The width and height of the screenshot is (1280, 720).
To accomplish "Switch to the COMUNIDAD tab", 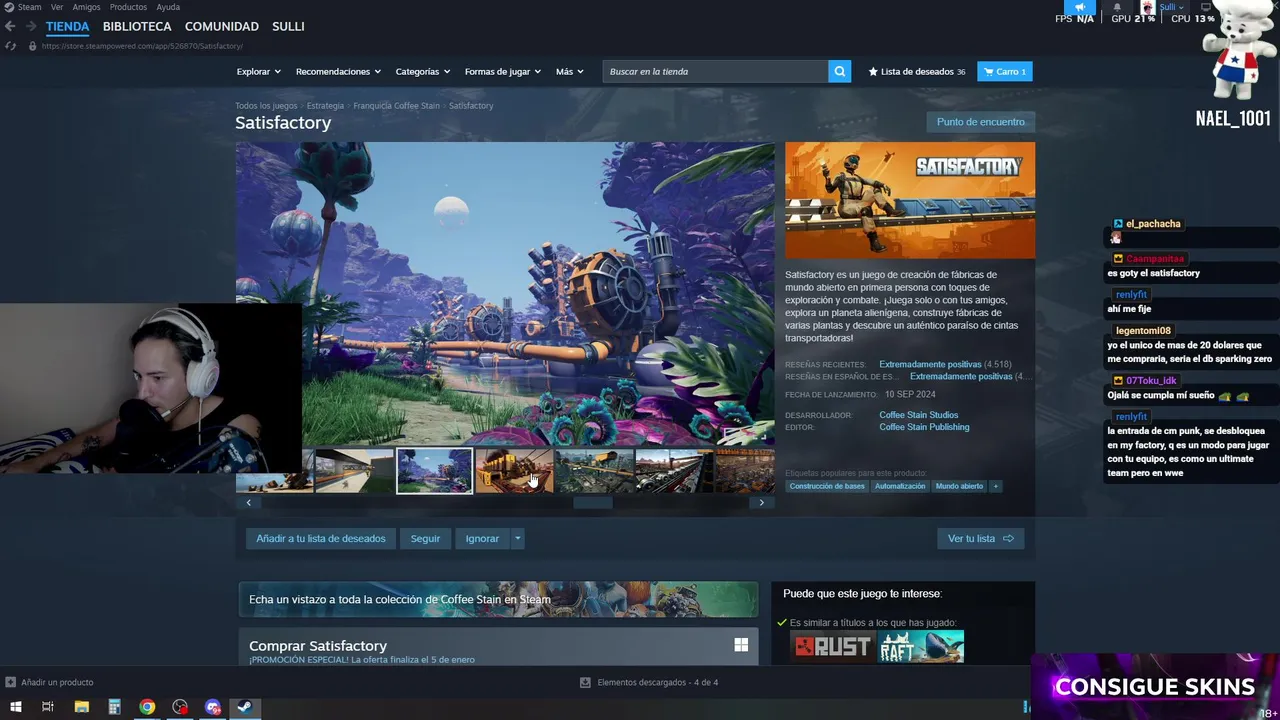I will [222, 26].
